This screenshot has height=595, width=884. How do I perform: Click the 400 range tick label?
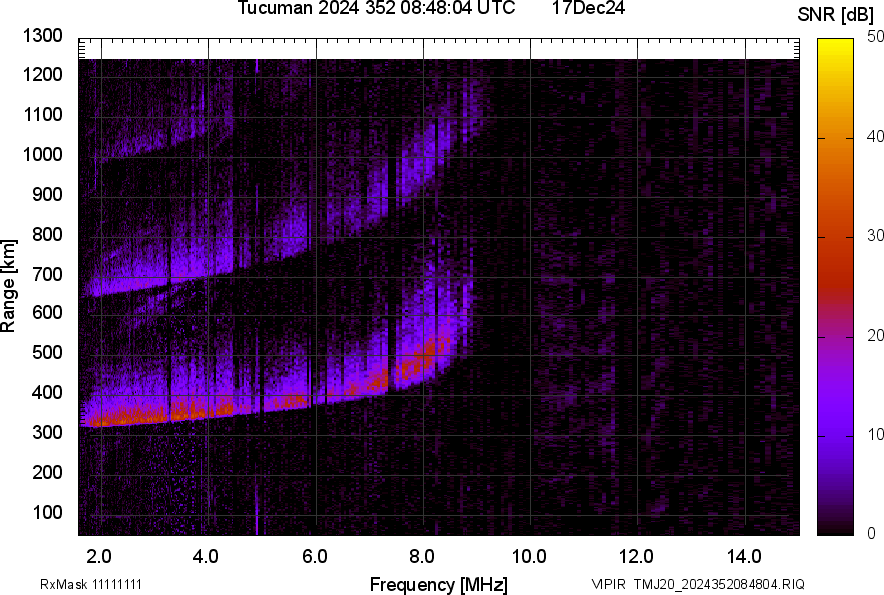pos(47,393)
